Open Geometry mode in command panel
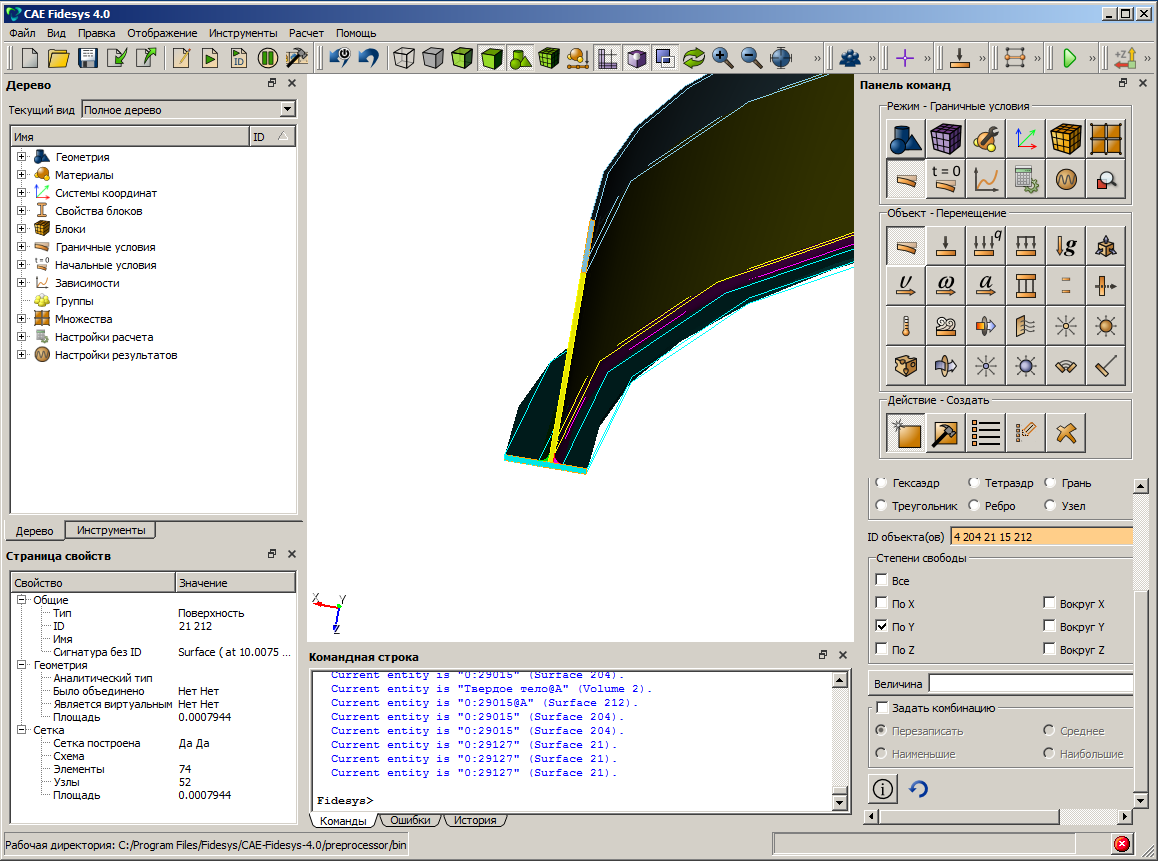Image resolution: width=1158 pixels, height=861 pixels. tap(905, 138)
